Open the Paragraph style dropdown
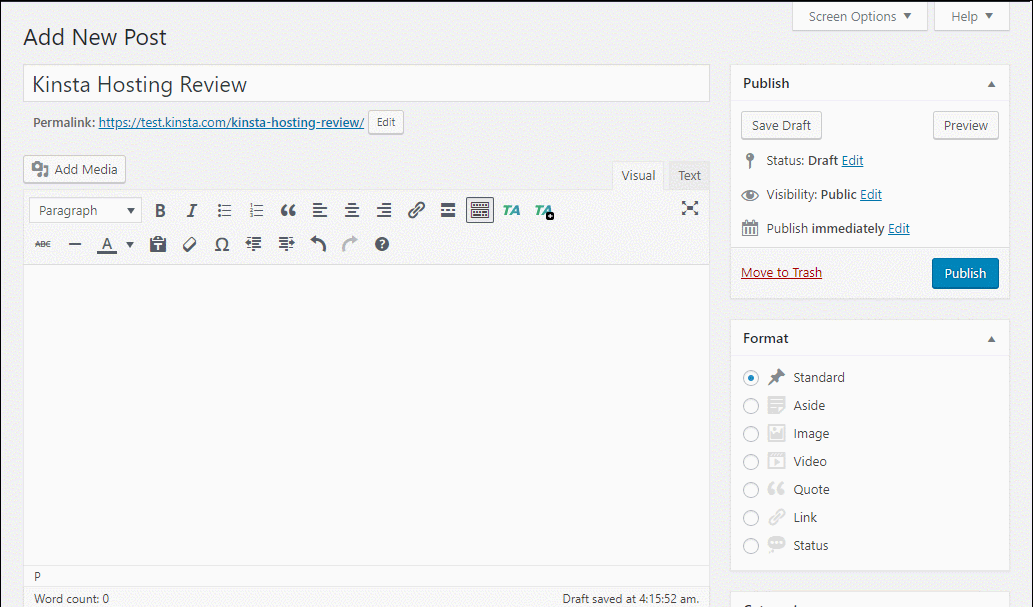Viewport: 1033px width, 607px height. click(x=85, y=210)
